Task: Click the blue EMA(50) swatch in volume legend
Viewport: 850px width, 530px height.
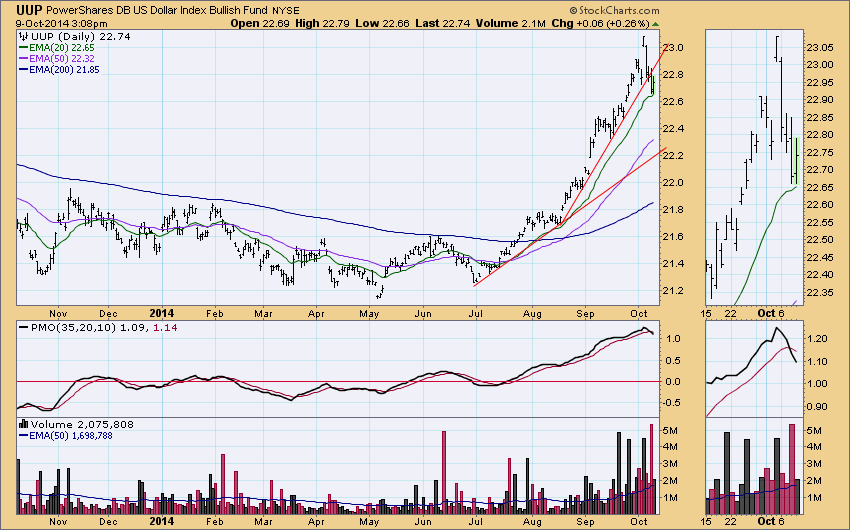Action: pos(23,436)
